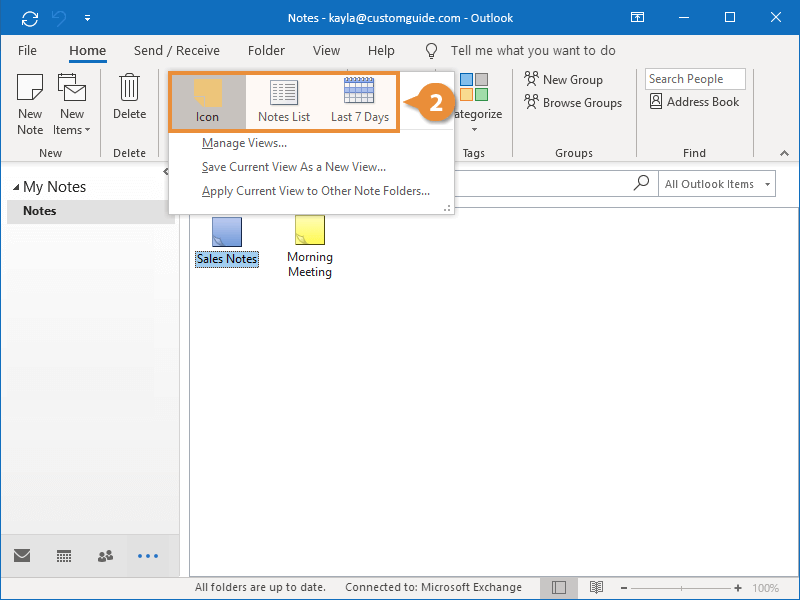Click the Undo icon in title bar
This screenshot has width=800, height=600.
(x=59, y=18)
